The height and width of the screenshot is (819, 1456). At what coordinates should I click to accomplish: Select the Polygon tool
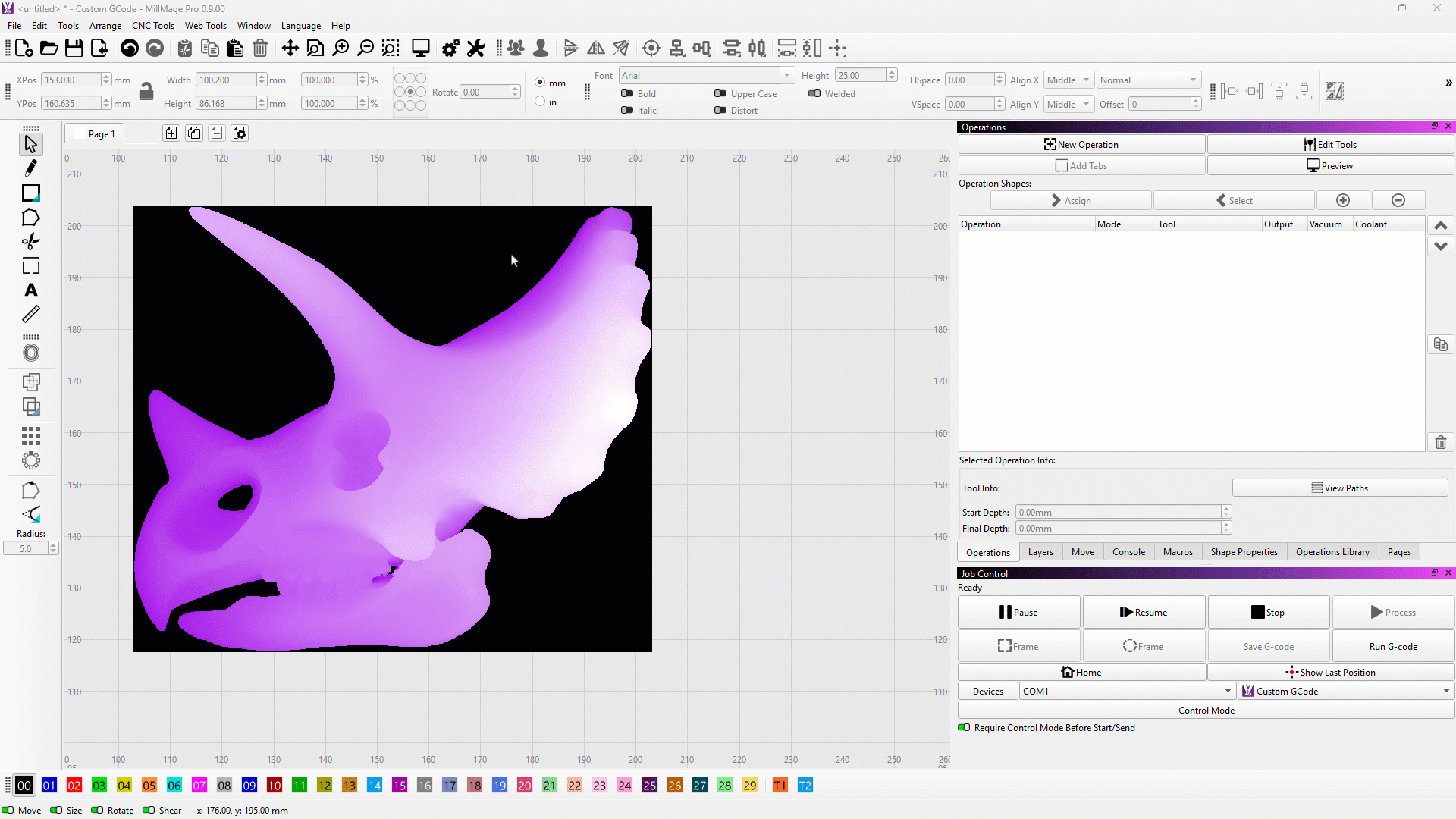tap(30, 218)
